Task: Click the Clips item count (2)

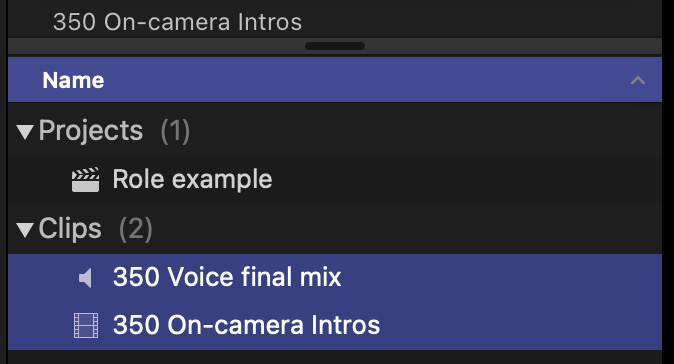Action: [136, 229]
